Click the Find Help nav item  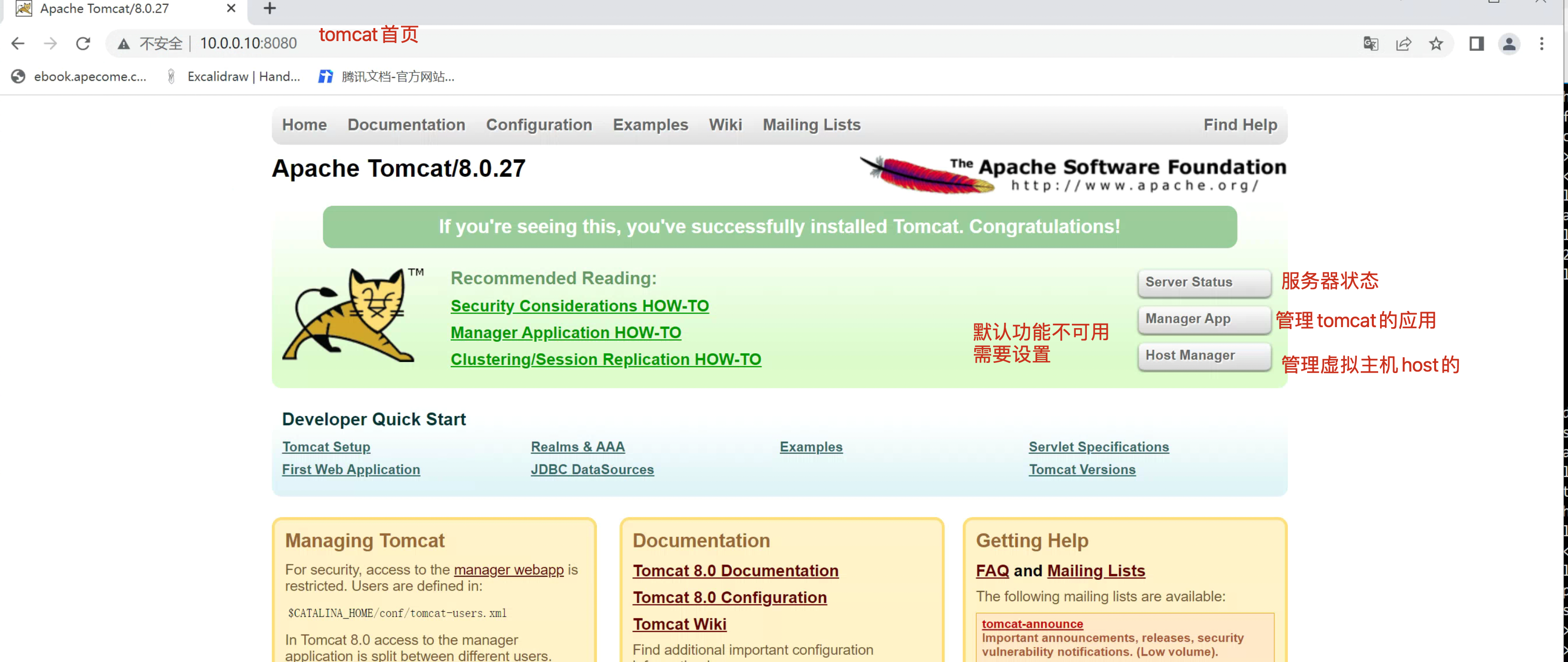click(1240, 124)
